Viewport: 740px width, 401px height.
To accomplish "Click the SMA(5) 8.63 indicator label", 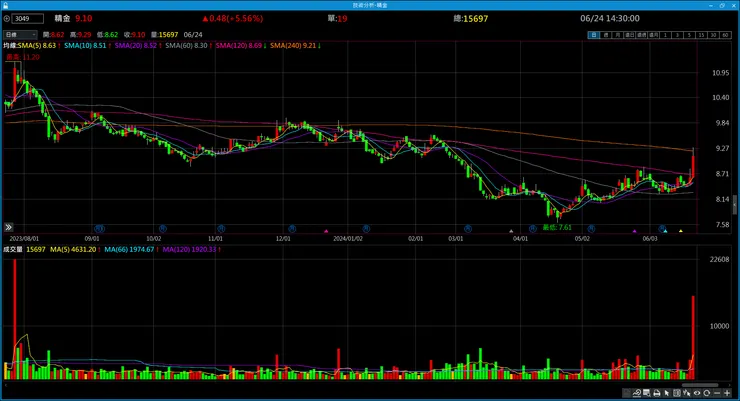I will [x=39, y=46].
